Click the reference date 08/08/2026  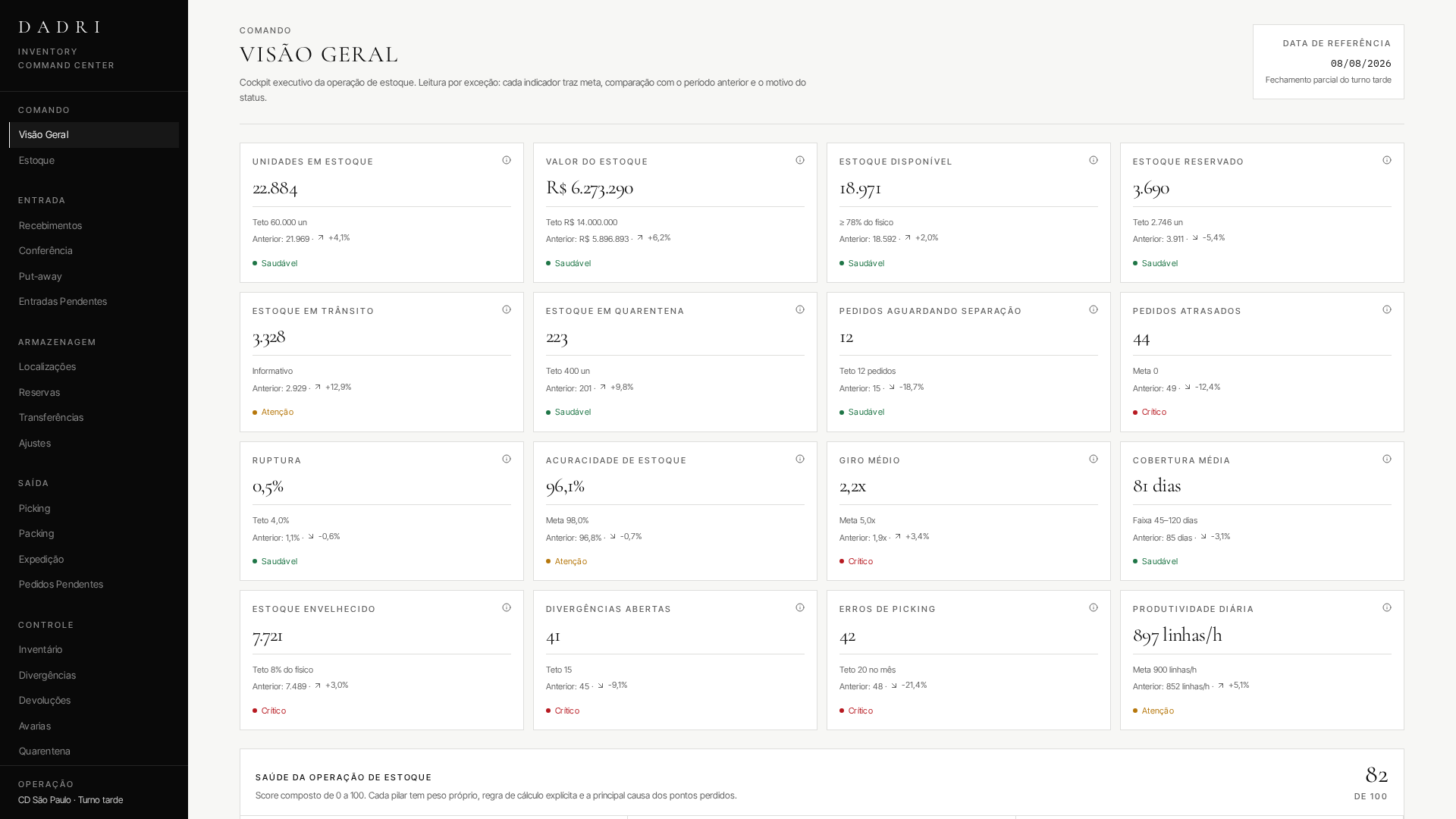1360,64
